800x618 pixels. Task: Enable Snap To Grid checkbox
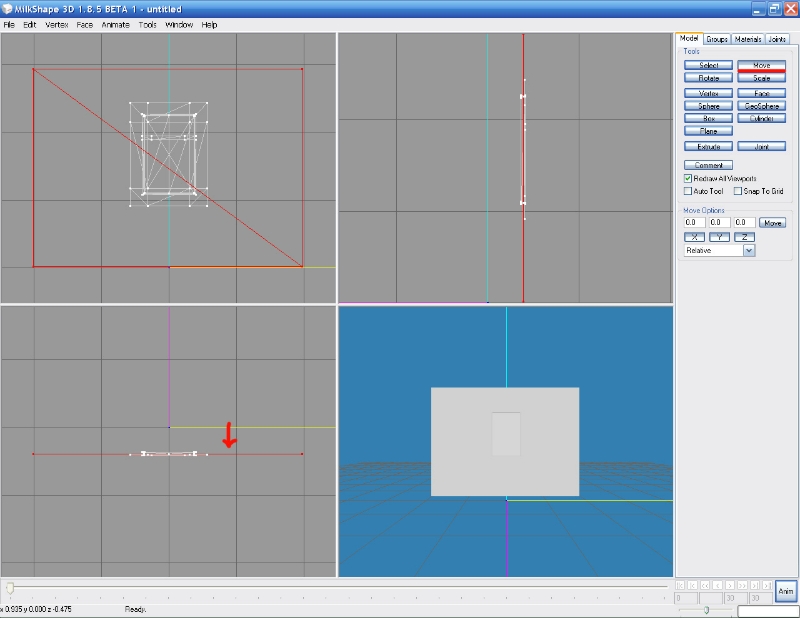[738, 191]
